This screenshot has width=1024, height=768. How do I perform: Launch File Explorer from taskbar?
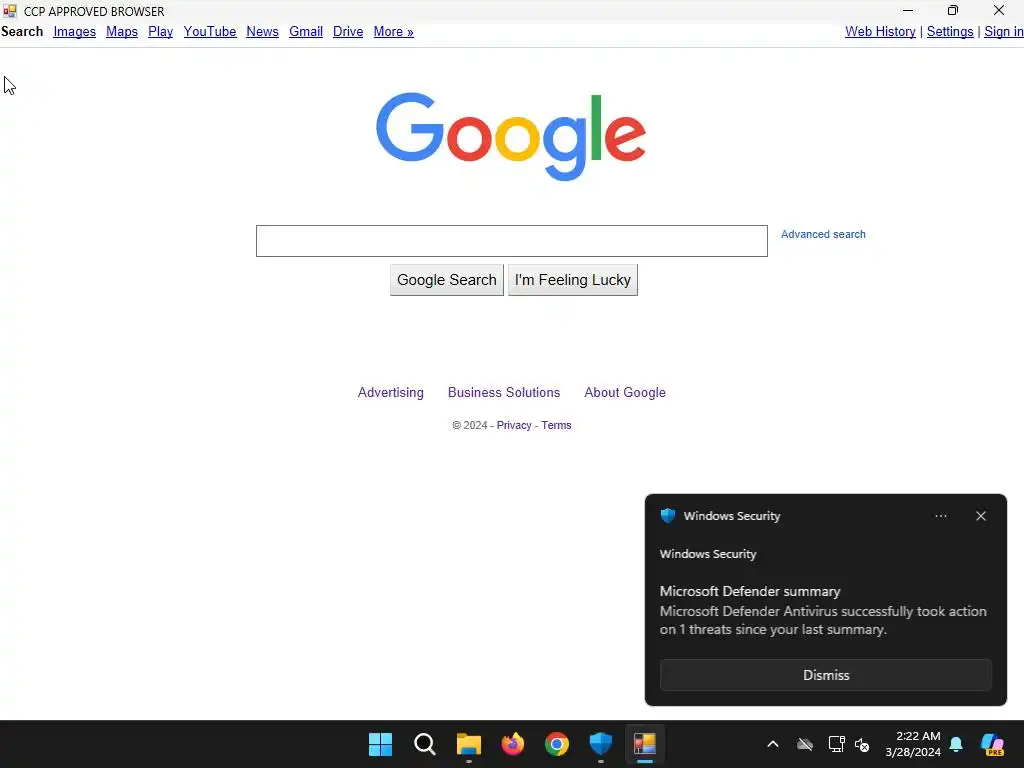[468, 744]
